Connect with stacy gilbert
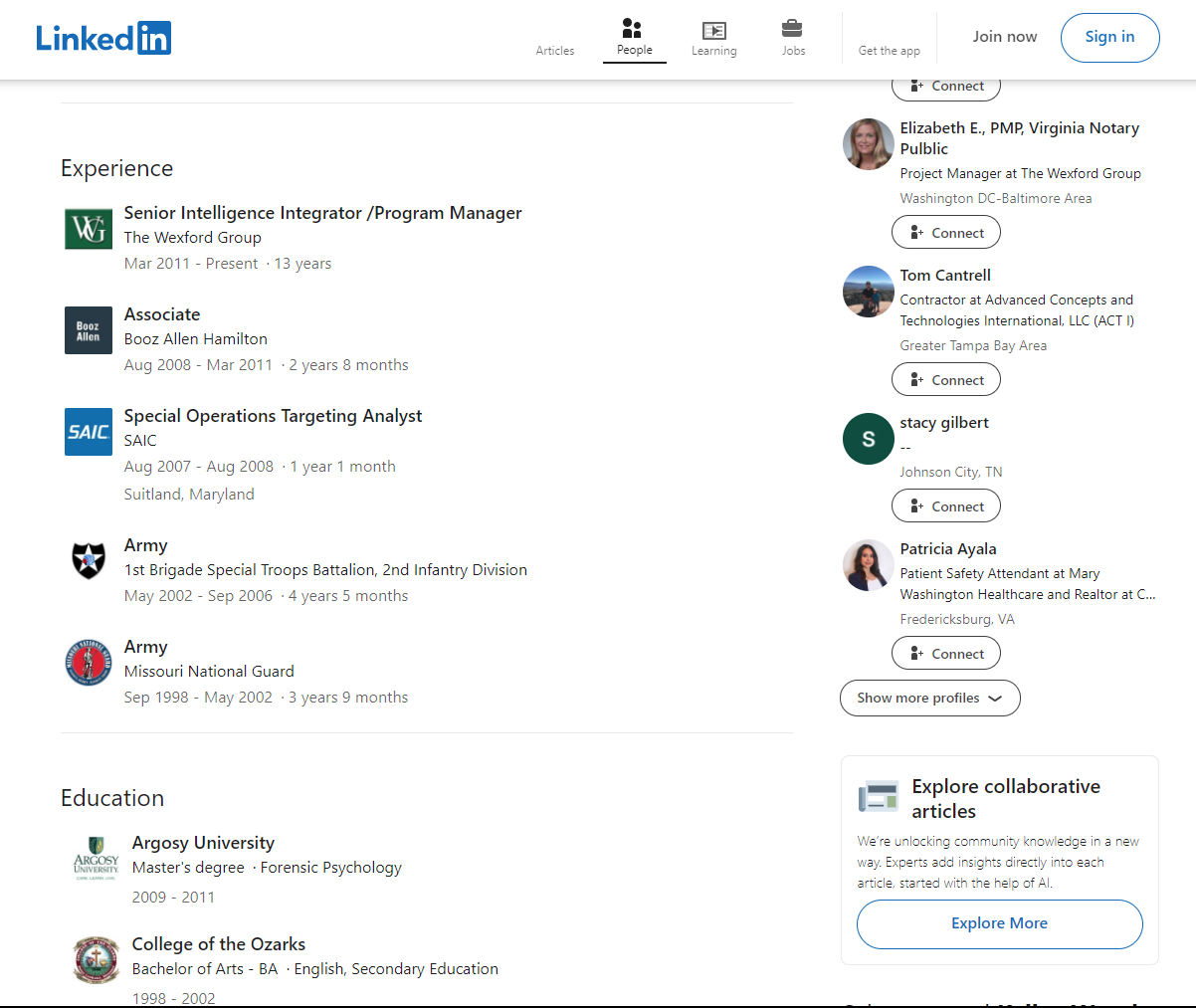 946,506
